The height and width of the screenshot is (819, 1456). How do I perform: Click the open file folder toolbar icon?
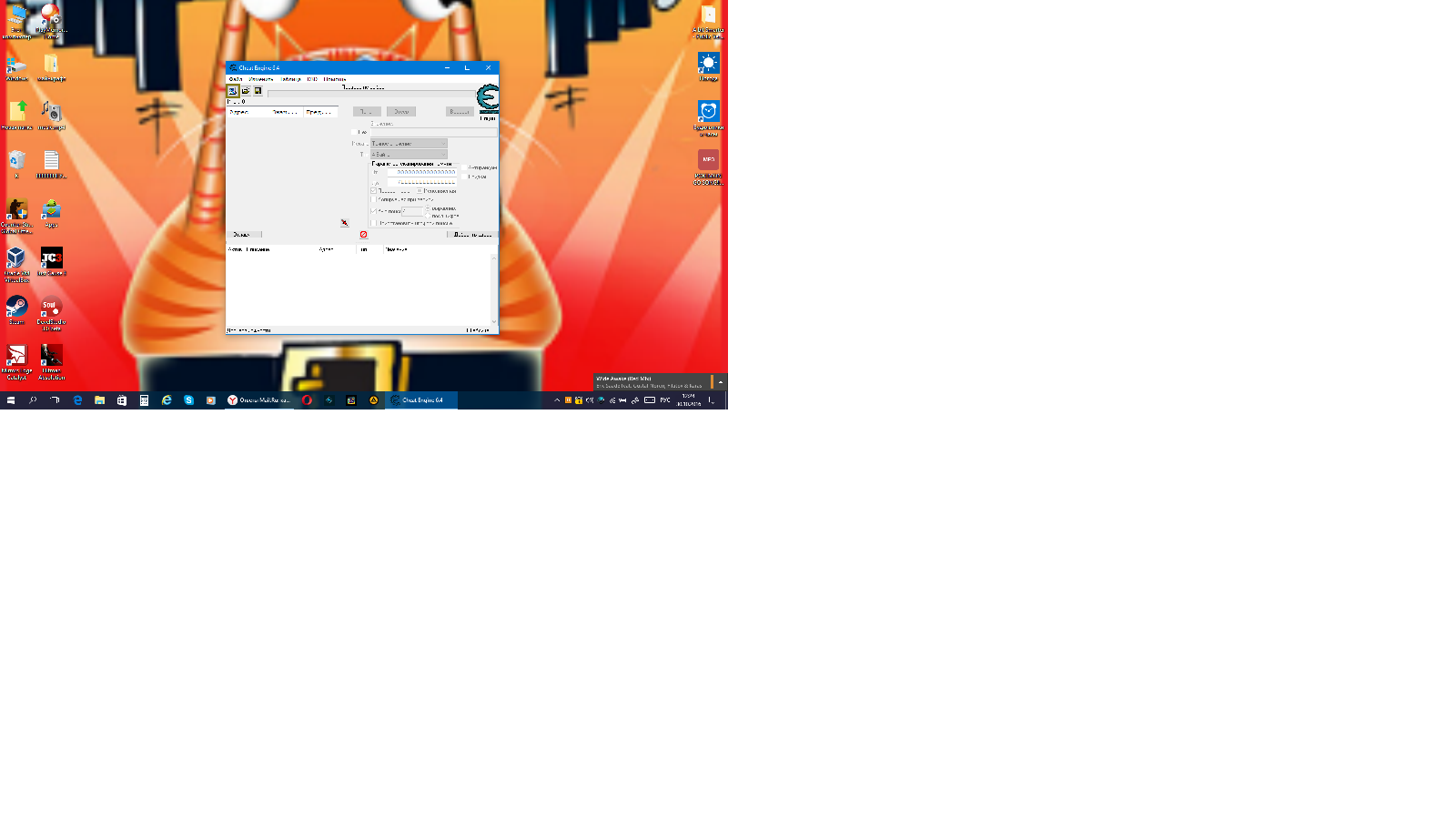246,91
